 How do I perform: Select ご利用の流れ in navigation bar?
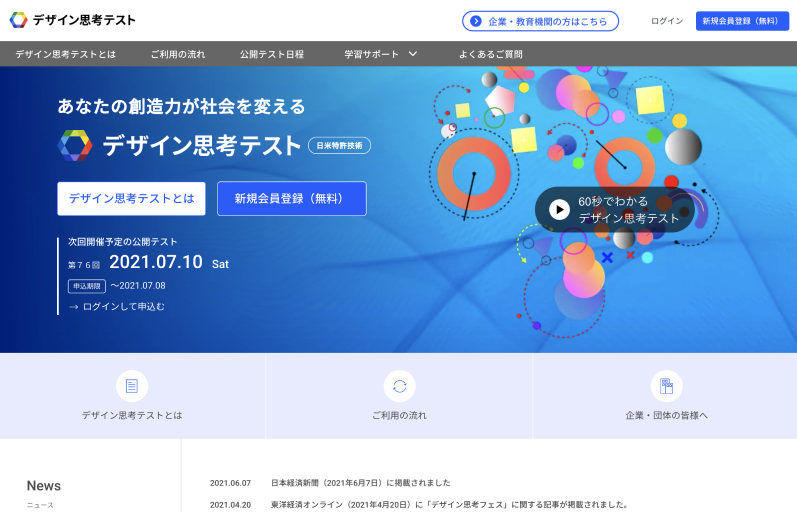(178, 54)
